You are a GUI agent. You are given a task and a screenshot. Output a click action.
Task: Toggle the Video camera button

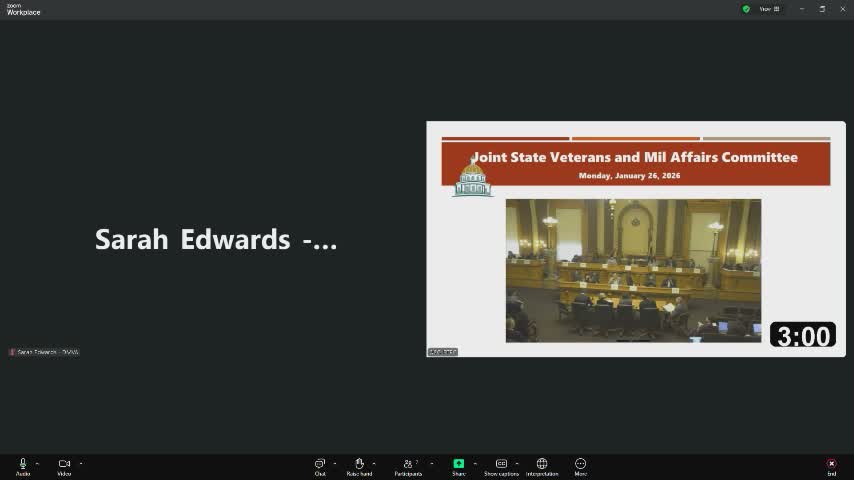click(64, 464)
